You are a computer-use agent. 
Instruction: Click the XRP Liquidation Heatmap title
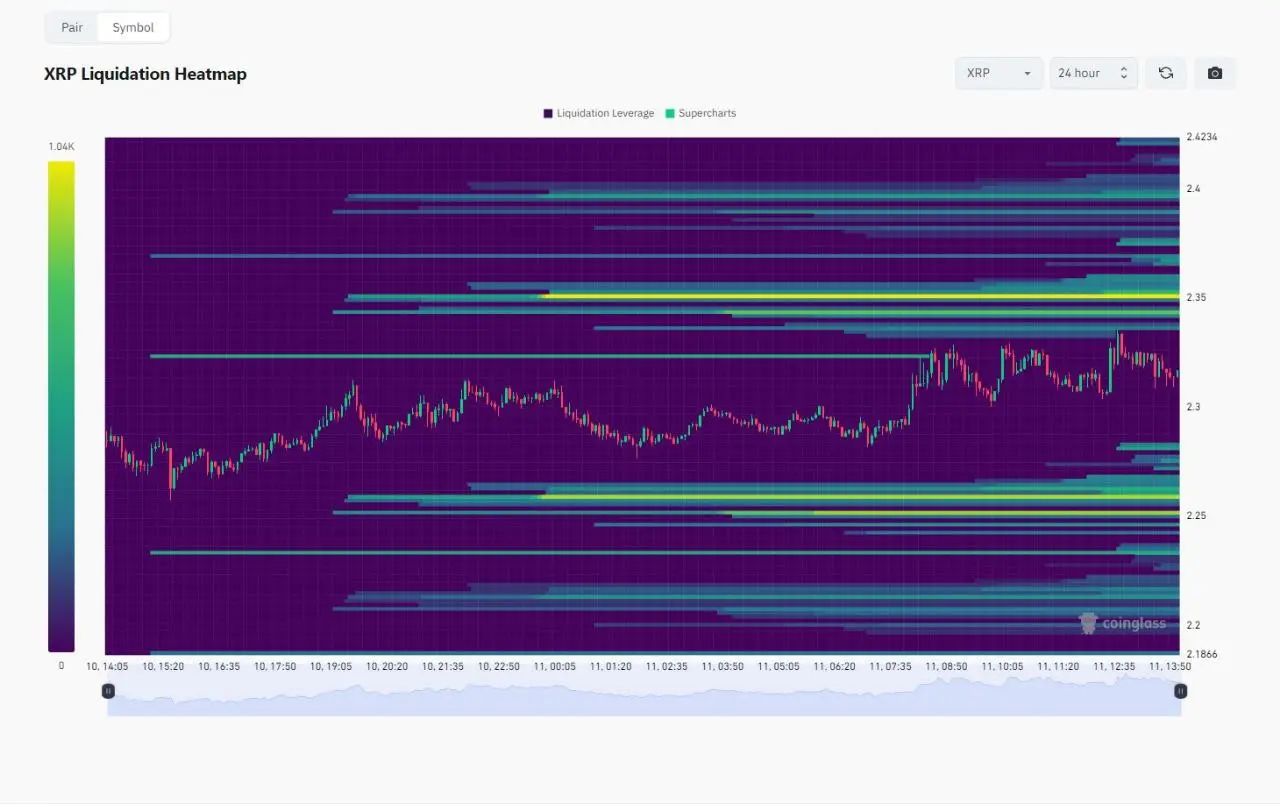[x=145, y=73]
